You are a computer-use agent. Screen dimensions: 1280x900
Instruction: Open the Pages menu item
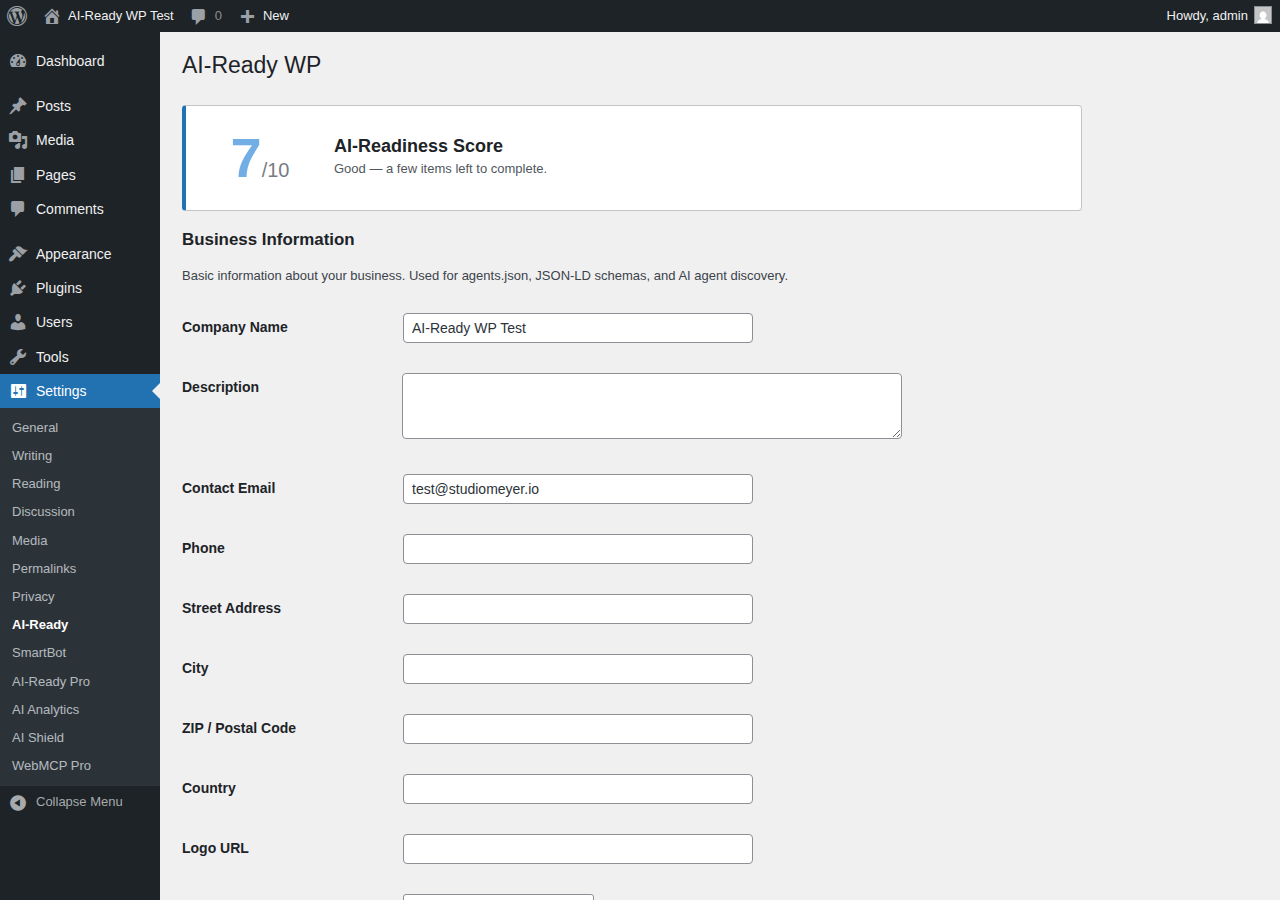coord(80,175)
